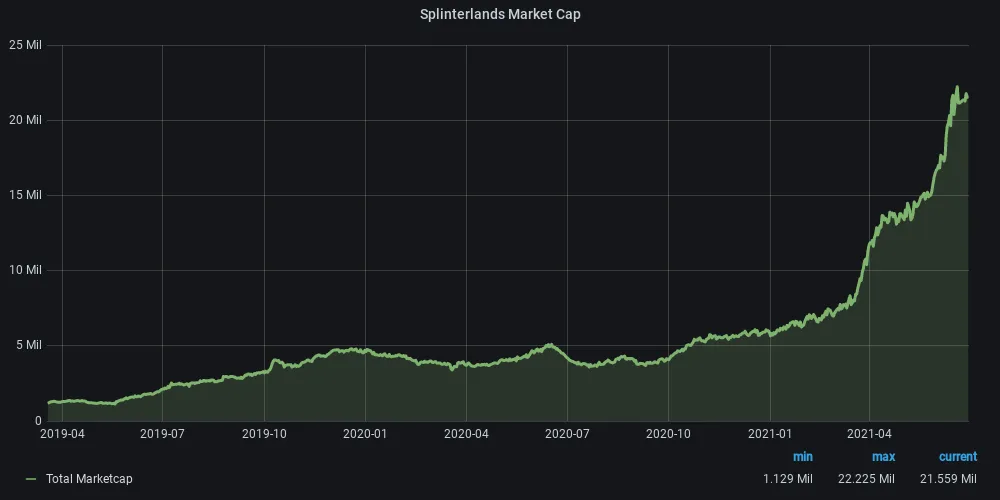Sort legend by the max column header
The height and width of the screenshot is (500, 1000).
[x=883, y=457]
